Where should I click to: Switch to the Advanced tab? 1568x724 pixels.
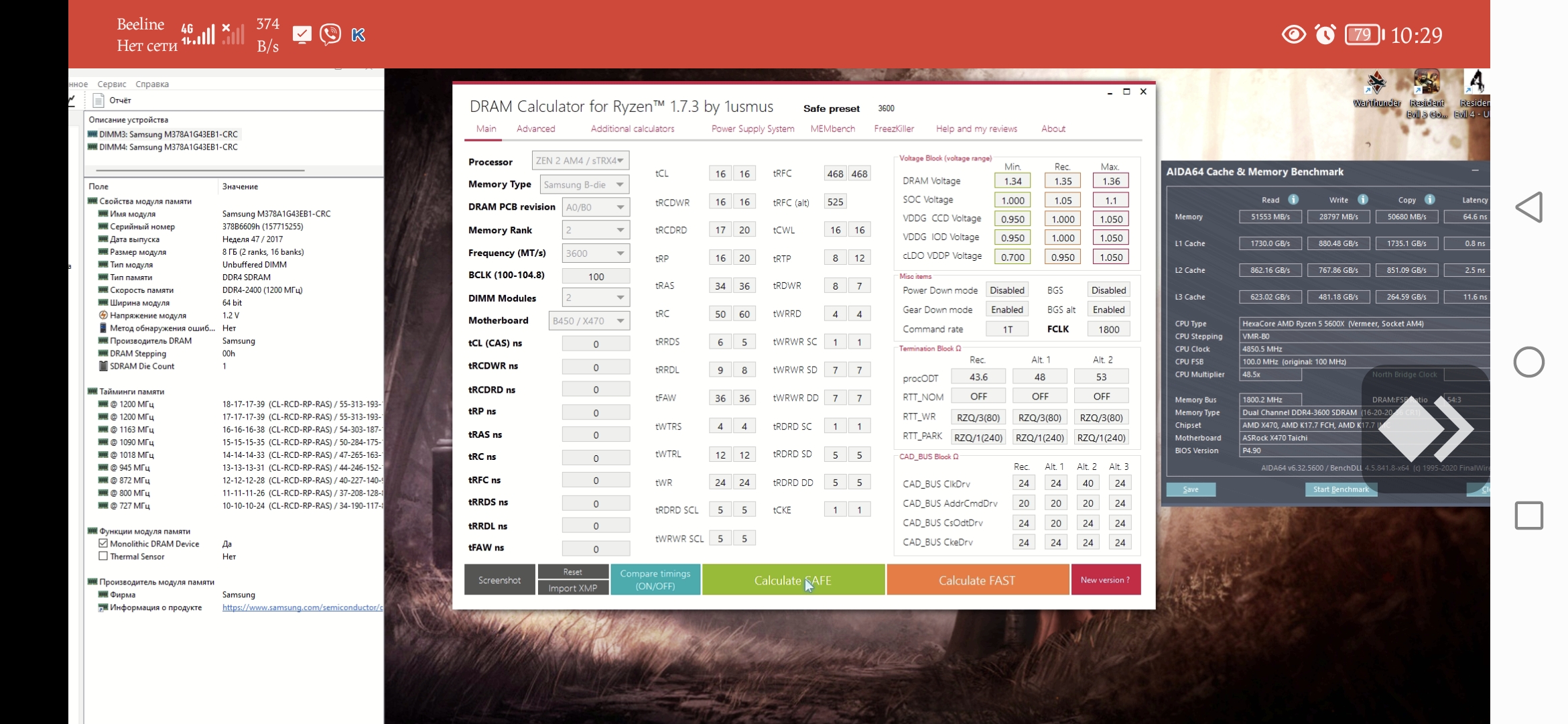(x=535, y=129)
